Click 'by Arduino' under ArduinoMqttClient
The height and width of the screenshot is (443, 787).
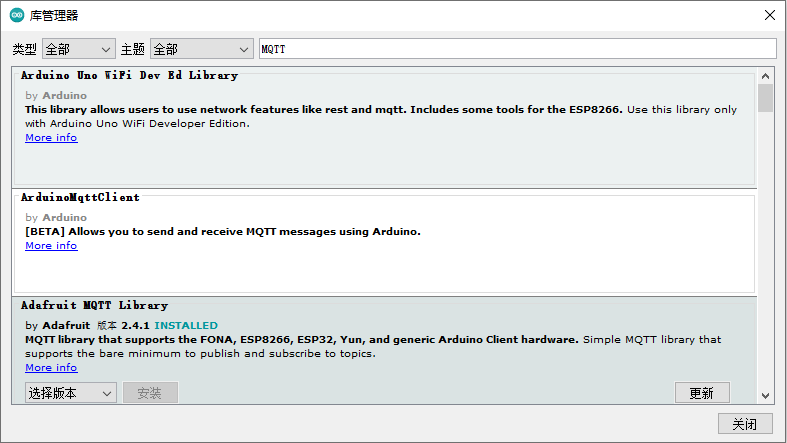click(x=56, y=217)
